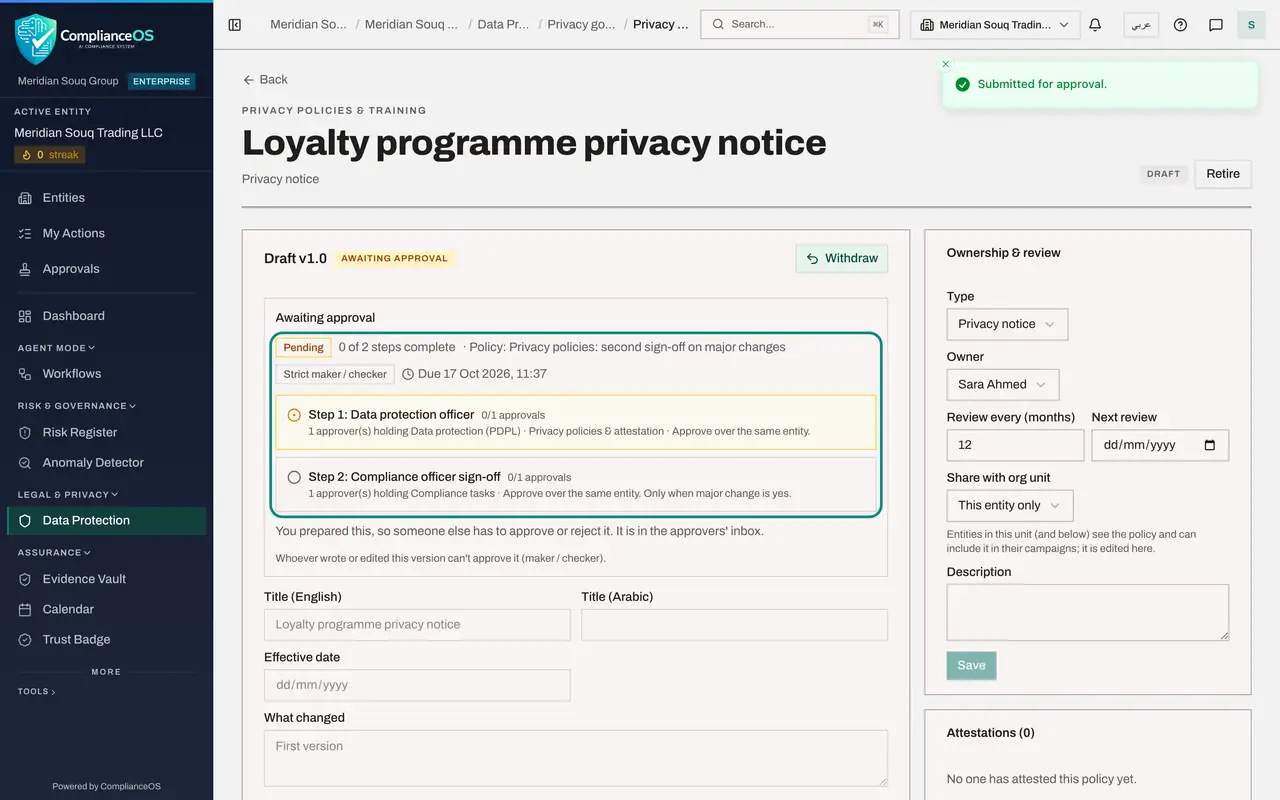Viewport: 1280px width, 800px height.
Task: Click the What changed text area
Action: (576, 758)
